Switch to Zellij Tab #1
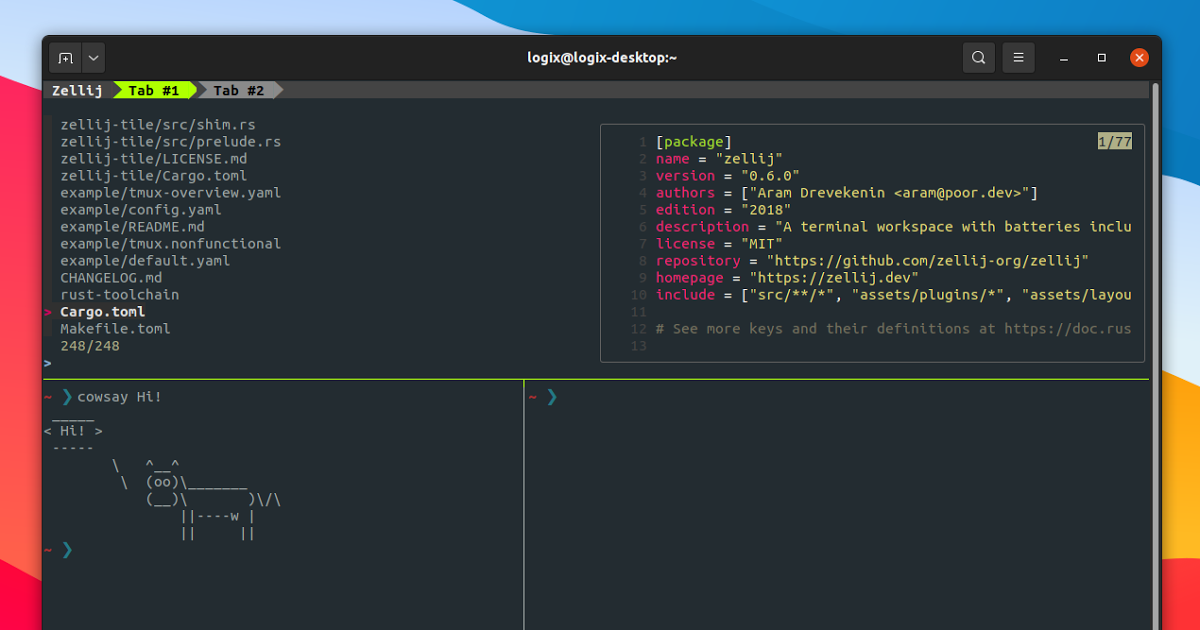 coord(153,90)
